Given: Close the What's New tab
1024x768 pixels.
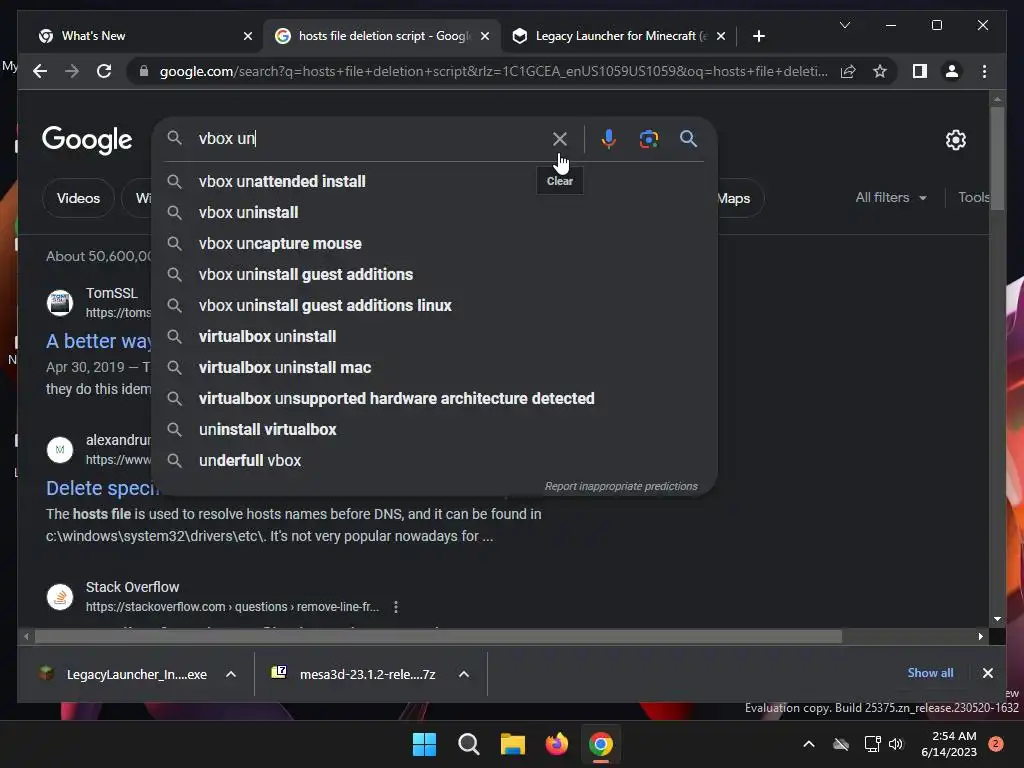Looking at the screenshot, I should point(248,36).
